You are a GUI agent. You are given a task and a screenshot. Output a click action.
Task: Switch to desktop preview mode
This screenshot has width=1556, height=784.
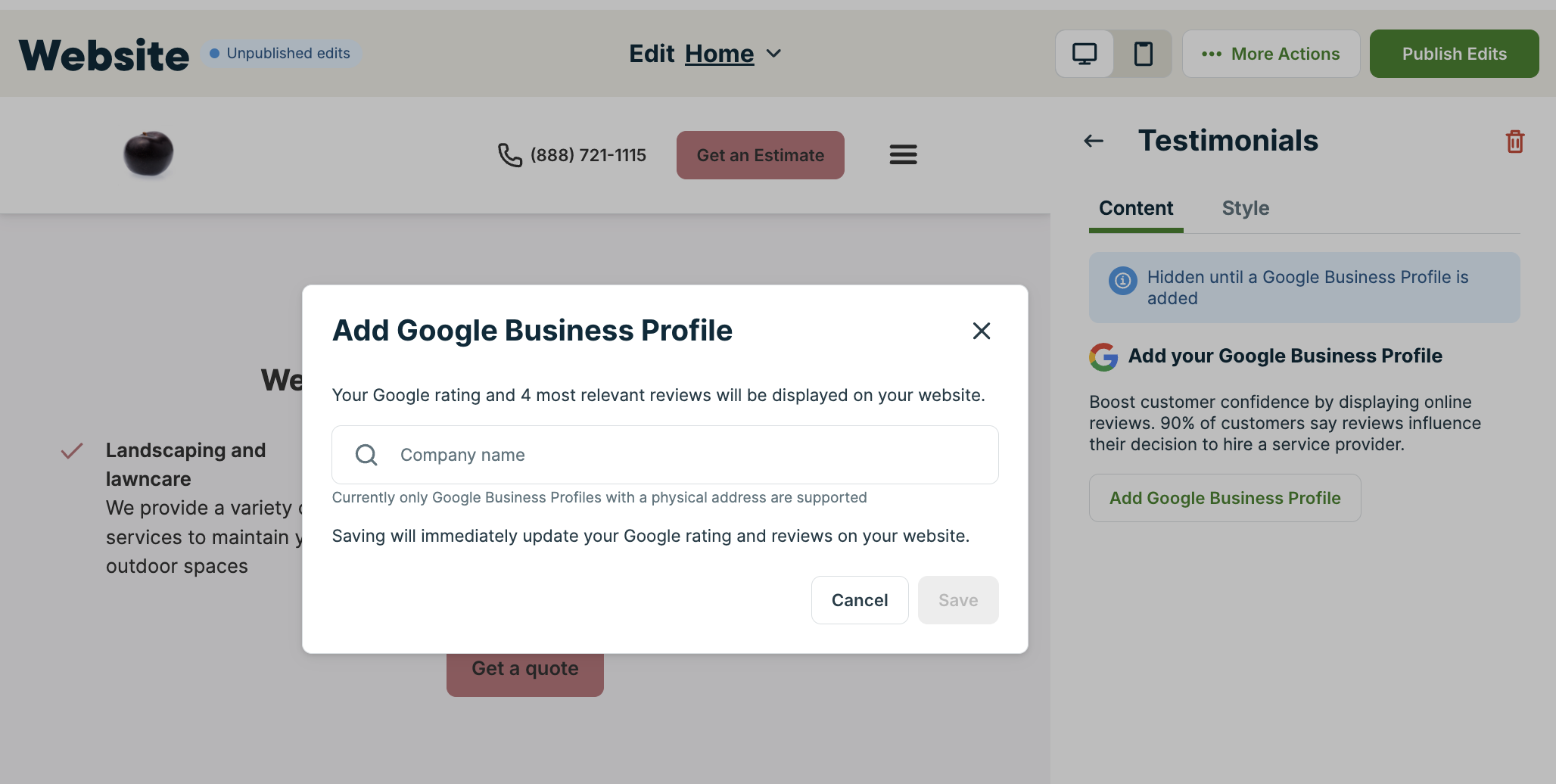[1084, 54]
